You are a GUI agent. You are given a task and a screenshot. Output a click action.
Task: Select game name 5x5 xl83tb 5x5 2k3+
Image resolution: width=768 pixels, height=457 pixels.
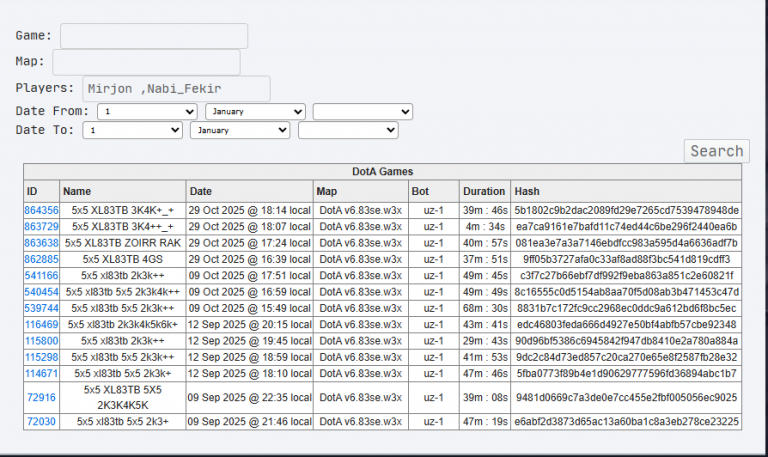(x=122, y=422)
